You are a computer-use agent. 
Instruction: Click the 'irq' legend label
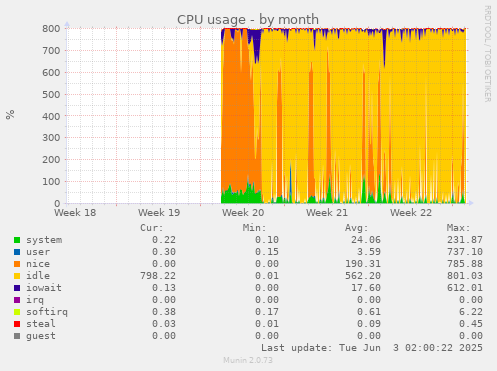35,300
